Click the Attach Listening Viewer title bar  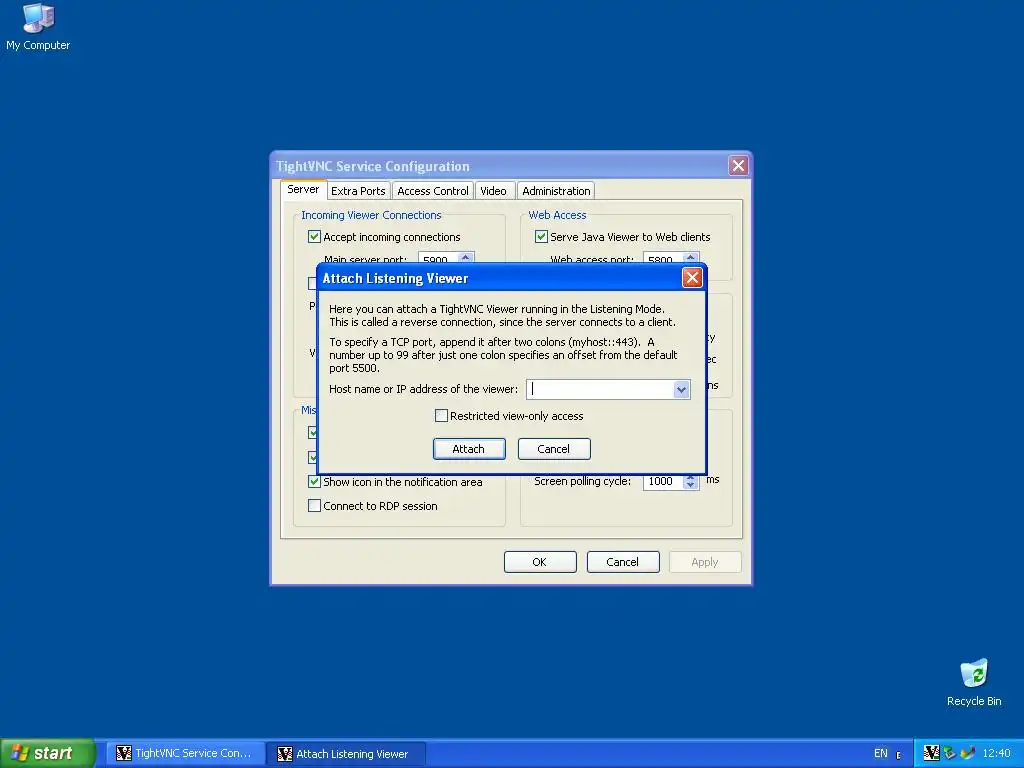pos(500,278)
